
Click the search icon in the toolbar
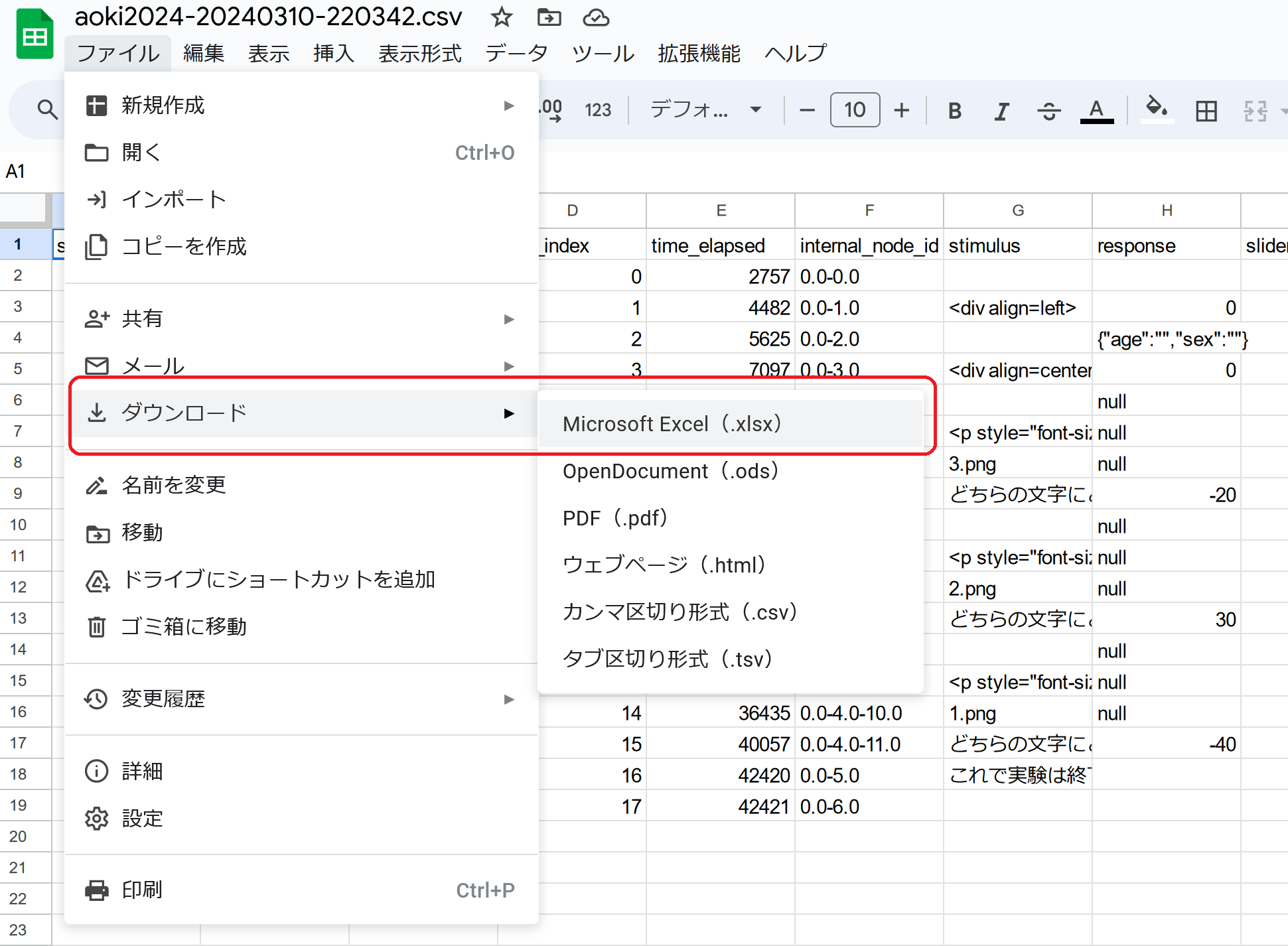(x=46, y=110)
